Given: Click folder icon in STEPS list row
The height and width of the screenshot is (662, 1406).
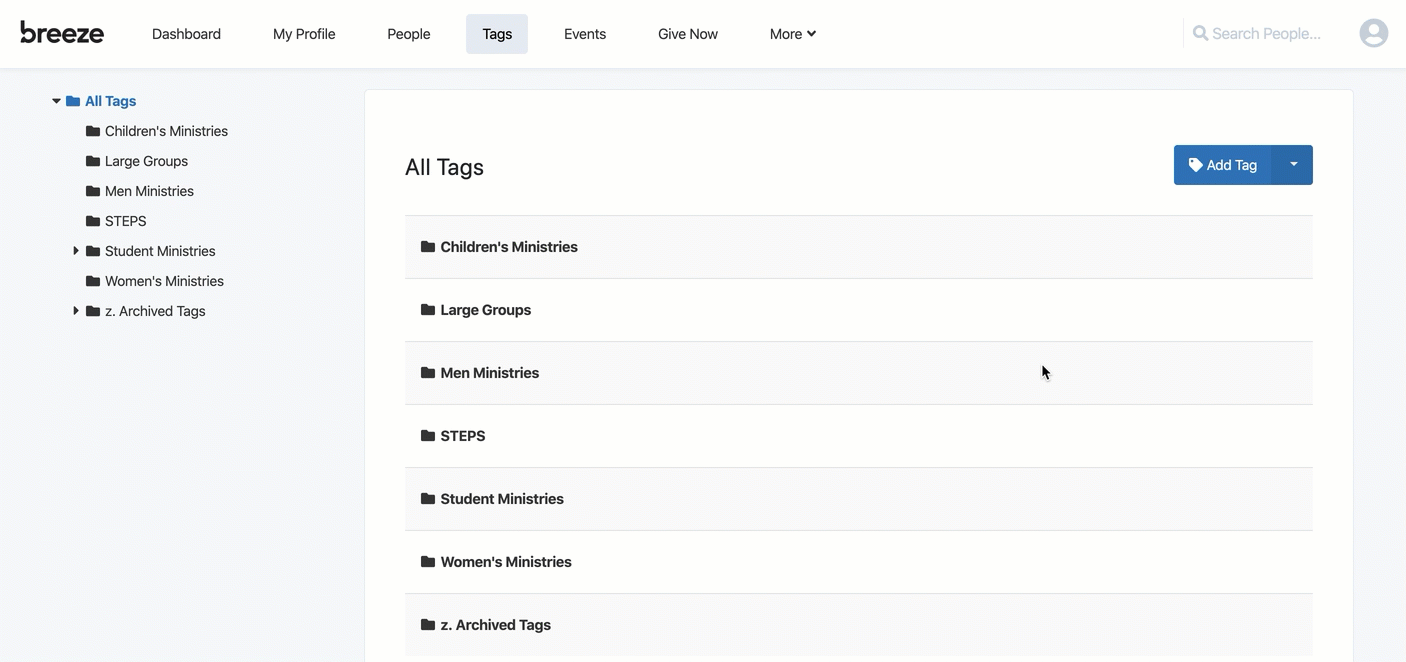Looking at the screenshot, I should pyautogui.click(x=428, y=436).
